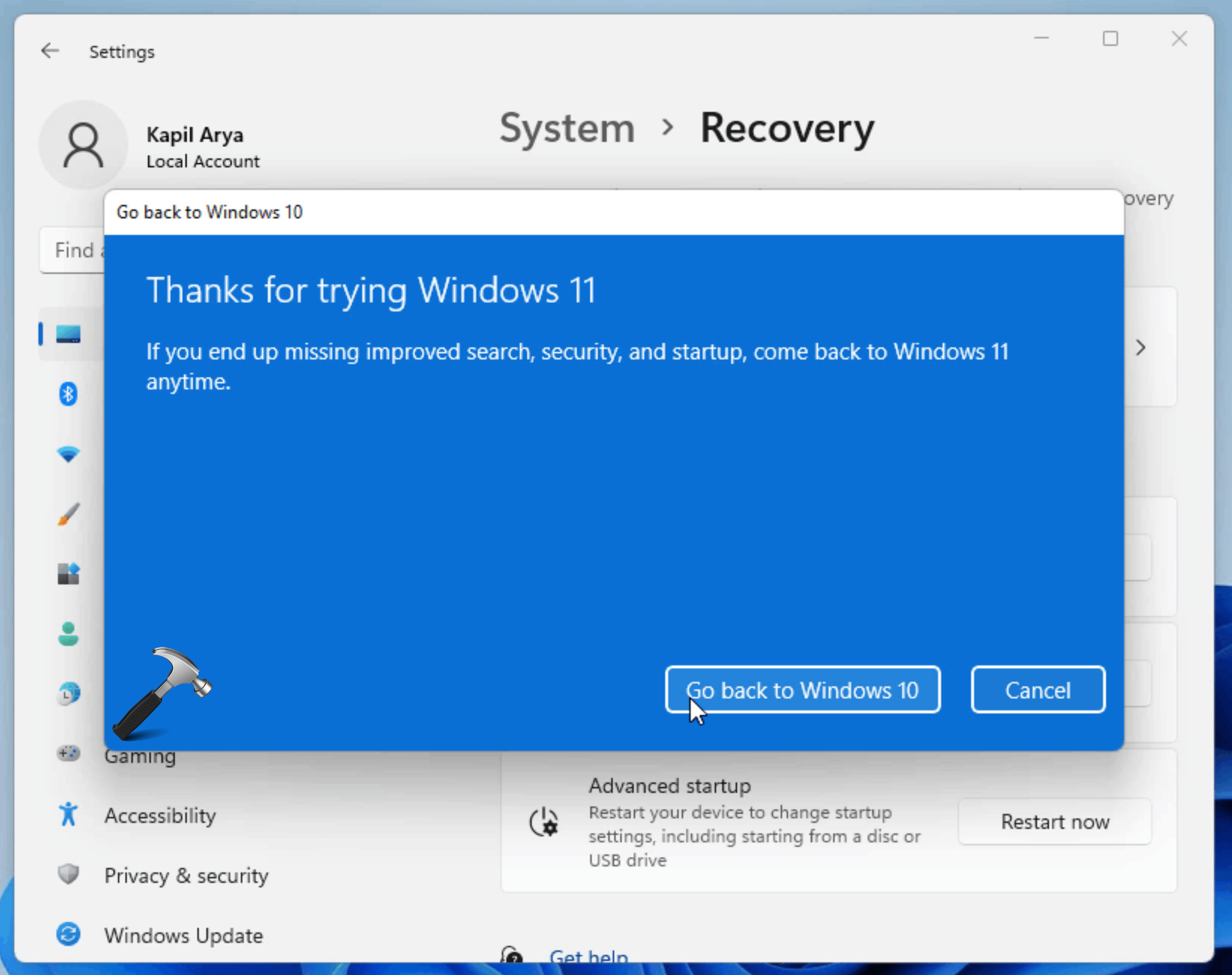Click Kapil Arya Local Account profile
The height and width of the screenshot is (975, 1232).
(x=155, y=144)
